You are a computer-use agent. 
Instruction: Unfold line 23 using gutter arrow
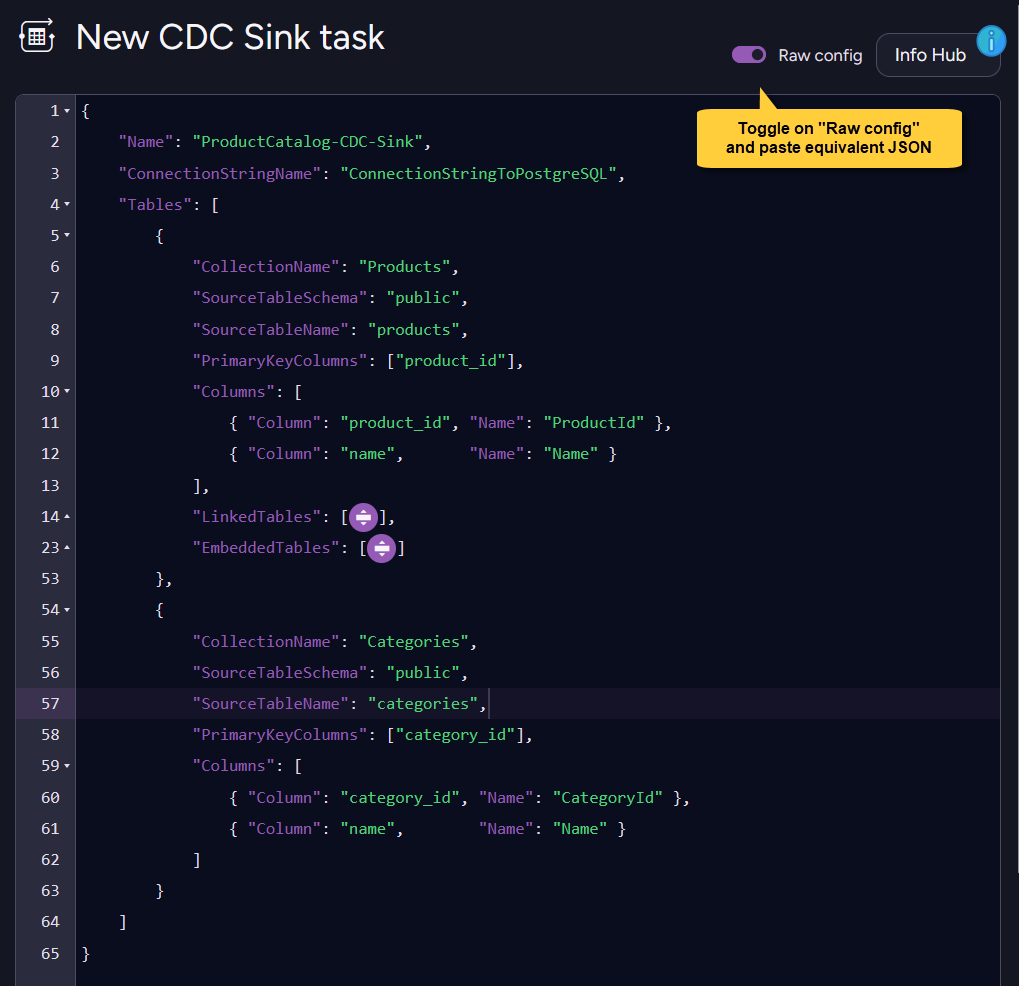[67, 548]
